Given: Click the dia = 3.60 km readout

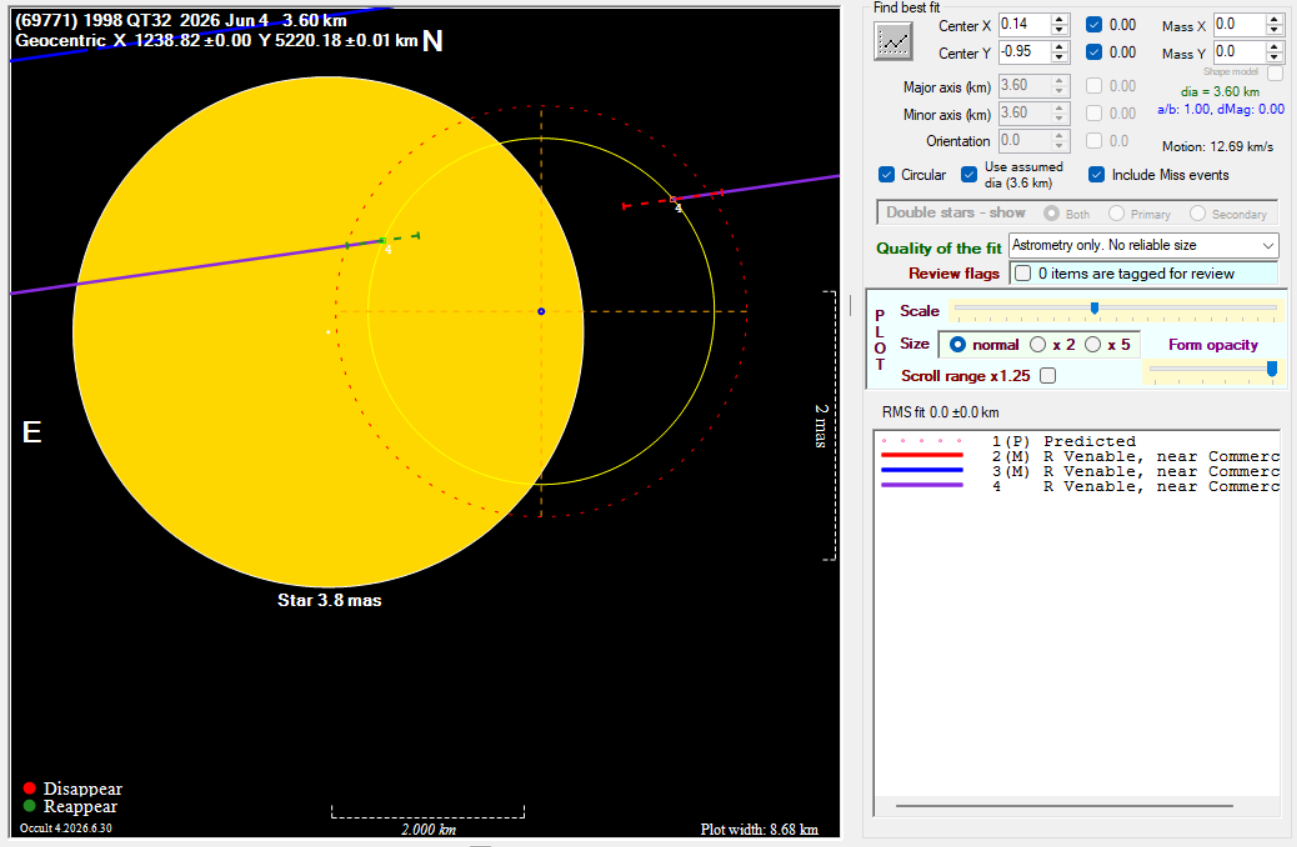Looking at the screenshot, I should click(1220, 91).
